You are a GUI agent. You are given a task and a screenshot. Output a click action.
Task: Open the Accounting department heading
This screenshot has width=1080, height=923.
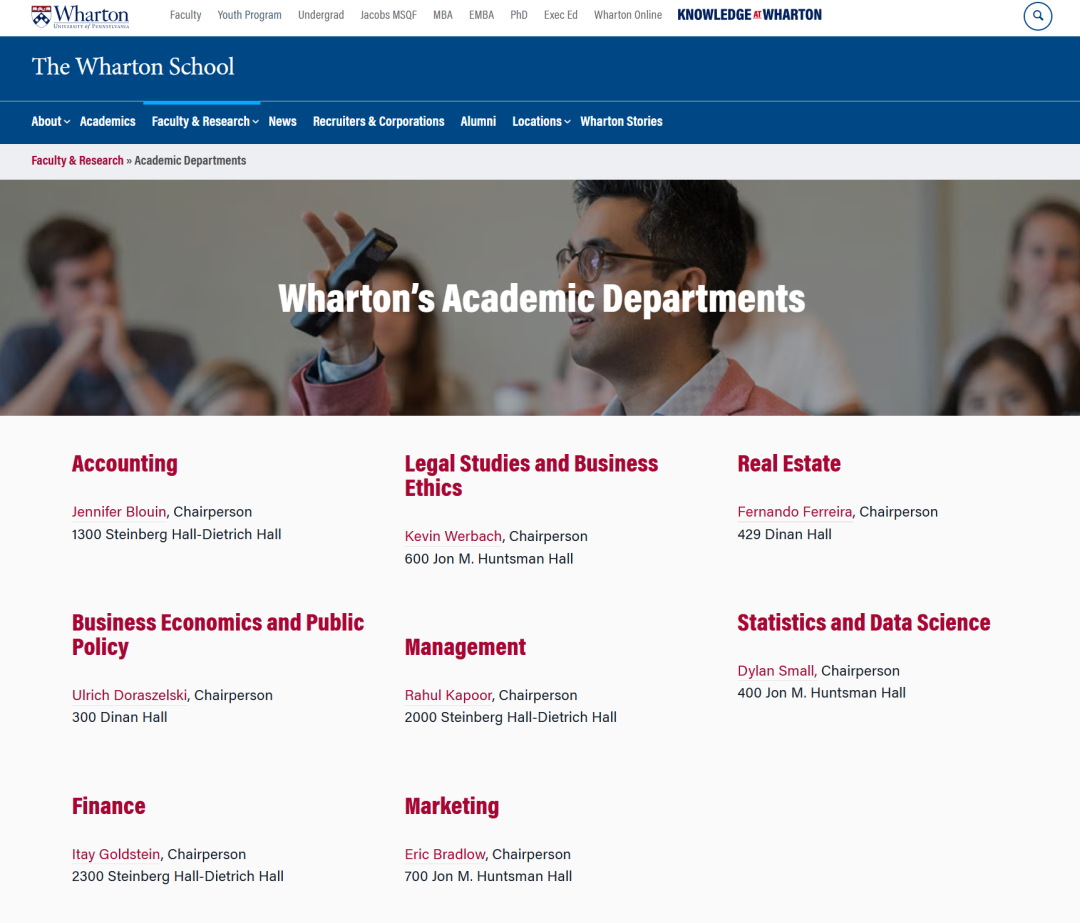click(125, 464)
